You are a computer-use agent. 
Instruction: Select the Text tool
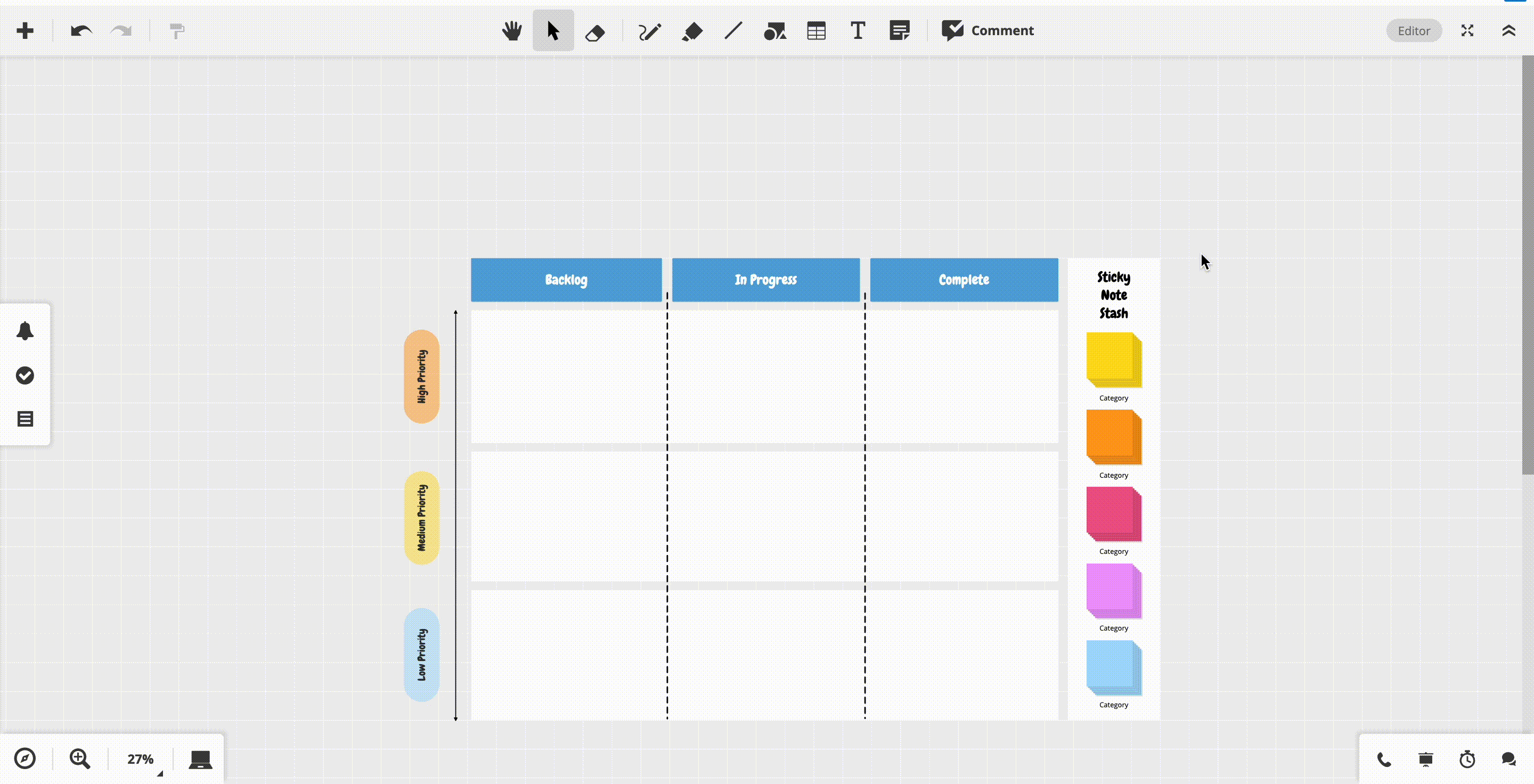pyautogui.click(x=858, y=31)
